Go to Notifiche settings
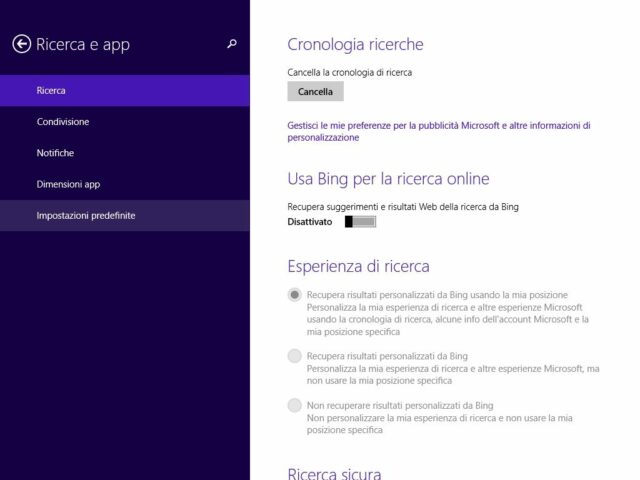Viewport: 640px width, 480px height. tap(55, 153)
